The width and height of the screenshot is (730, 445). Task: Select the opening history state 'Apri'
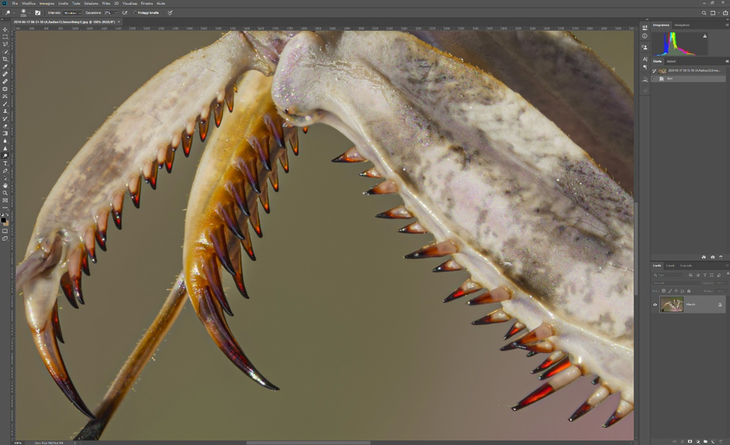pyautogui.click(x=670, y=78)
